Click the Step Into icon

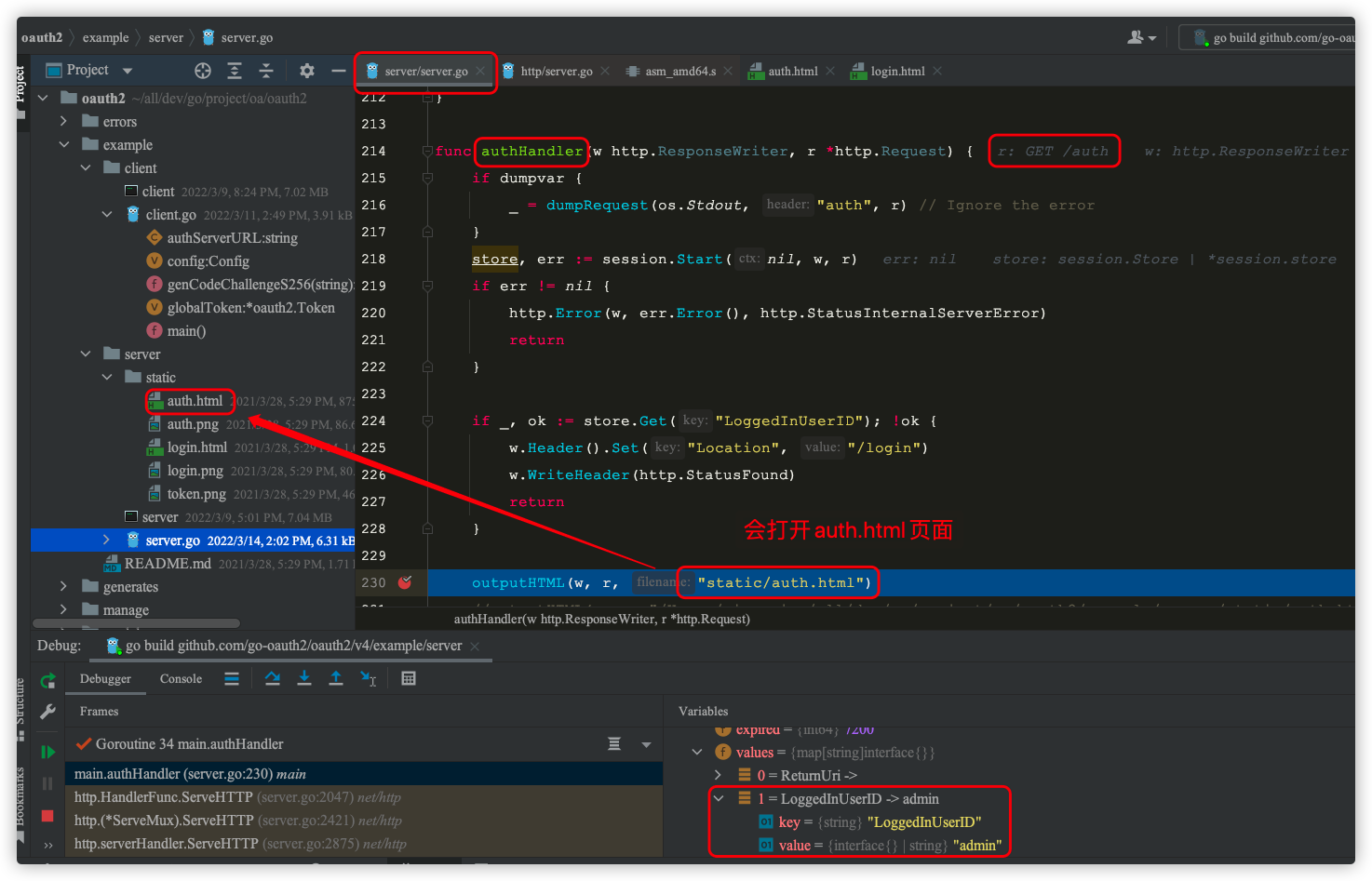pyautogui.click(x=304, y=678)
